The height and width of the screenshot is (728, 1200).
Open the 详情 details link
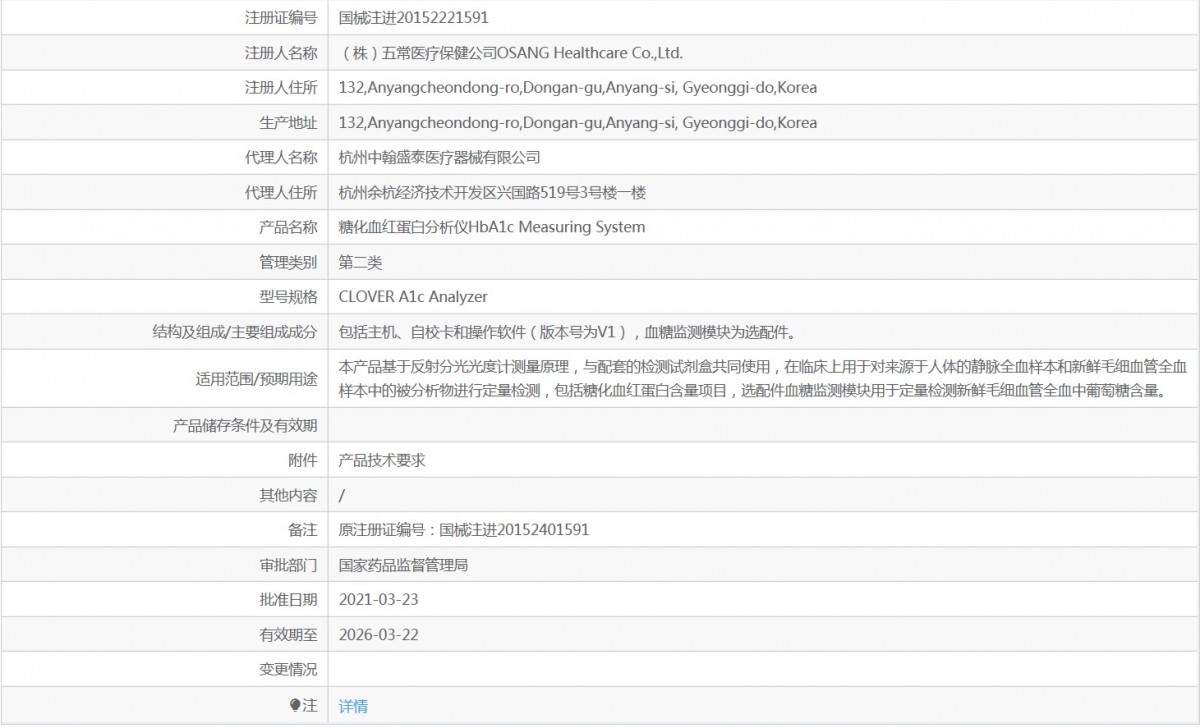click(x=353, y=706)
